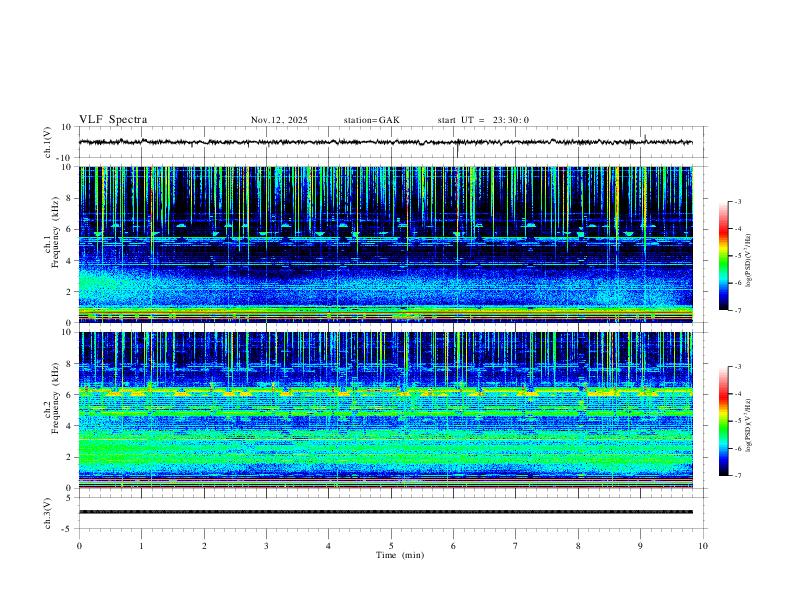Click the 2 kHz tick on ch.1 frequency axis
Image resolution: width=792 pixels, height=612 pixels.
(x=69, y=292)
